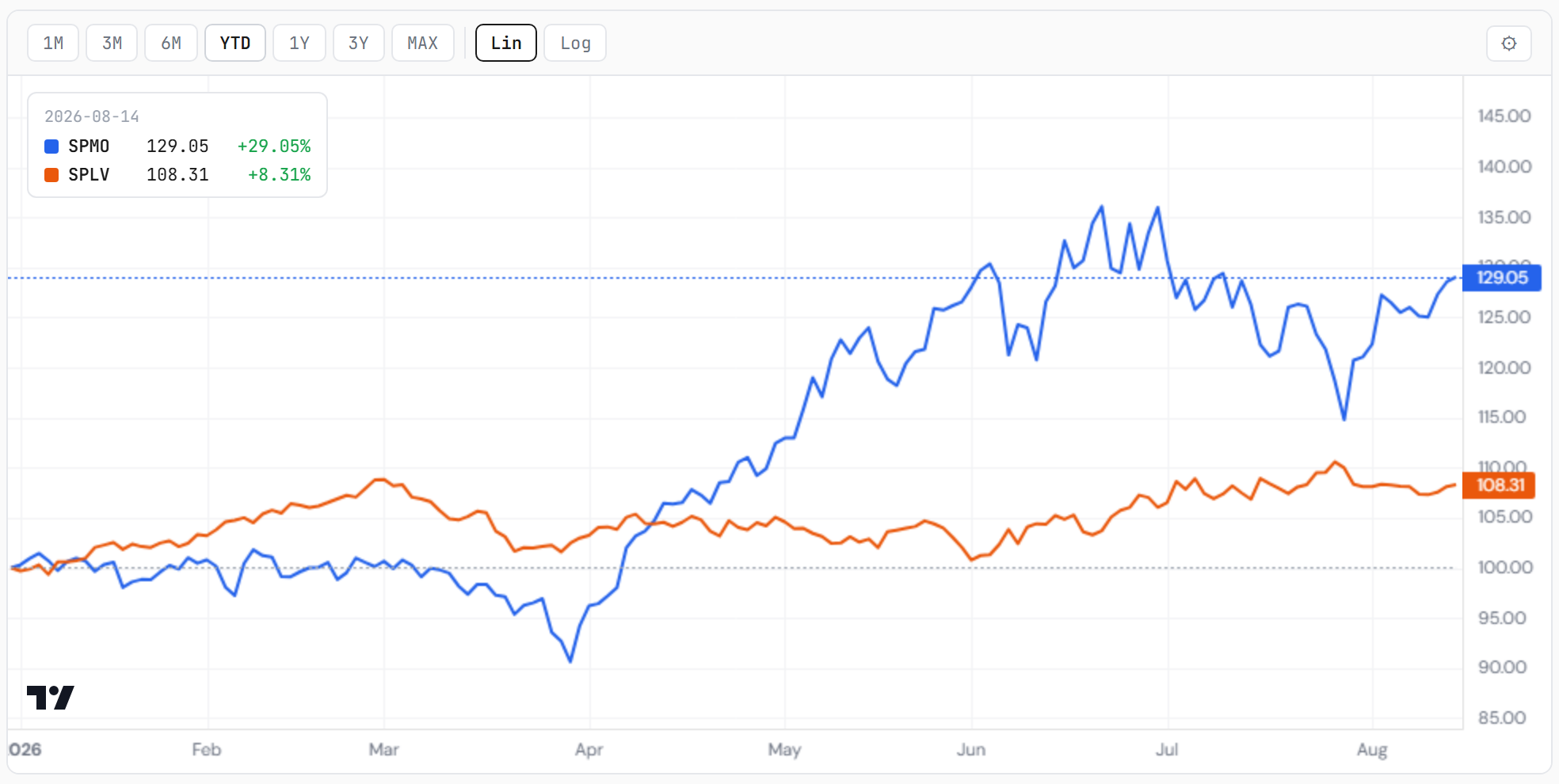This screenshot has height=784, width=1559.
Task: Select the 3M time range
Action: pos(112,43)
